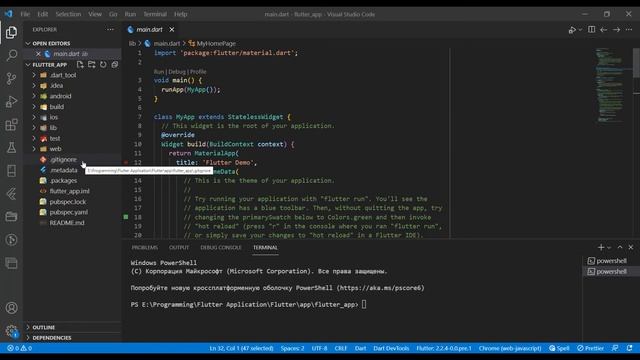Switch to the DEBUG CONSOLE tab

(221, 247)
